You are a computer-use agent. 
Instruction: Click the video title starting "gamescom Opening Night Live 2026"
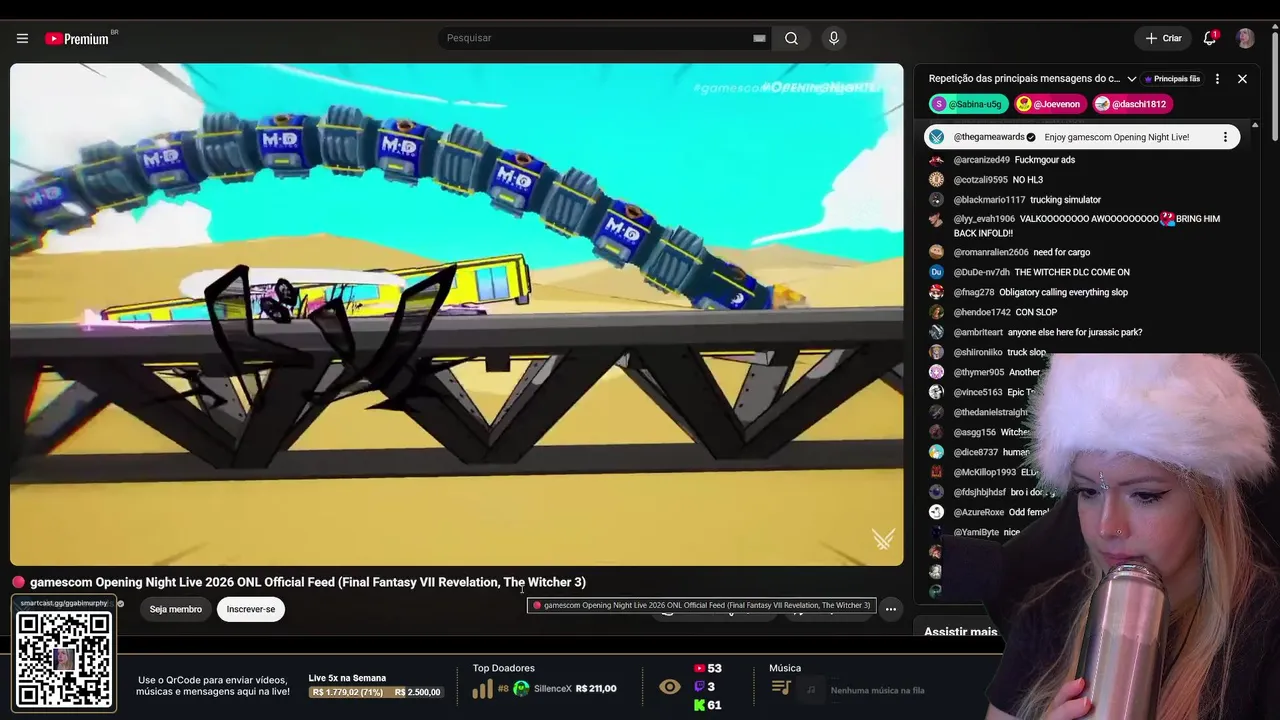click(x=308, y=582)
